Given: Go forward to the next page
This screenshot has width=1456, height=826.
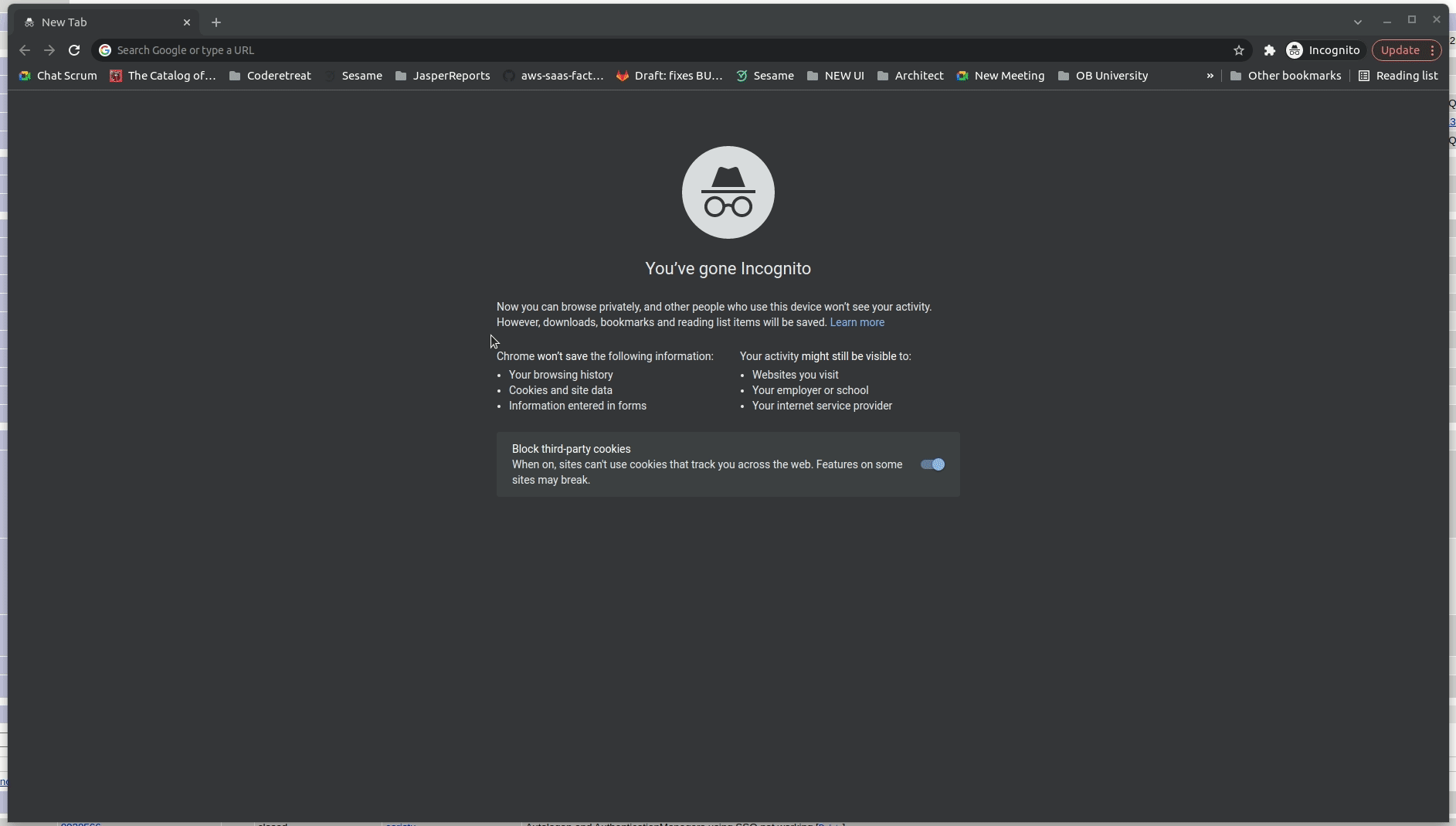Looking at the screenshot, I should point(49,50).
